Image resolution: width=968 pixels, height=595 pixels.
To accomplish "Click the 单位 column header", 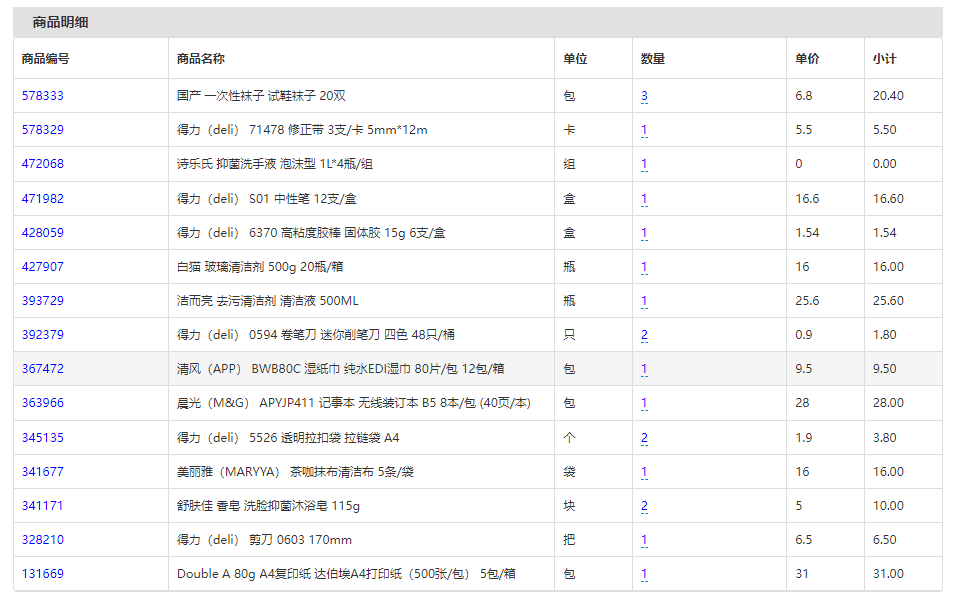I will [575, 59].
